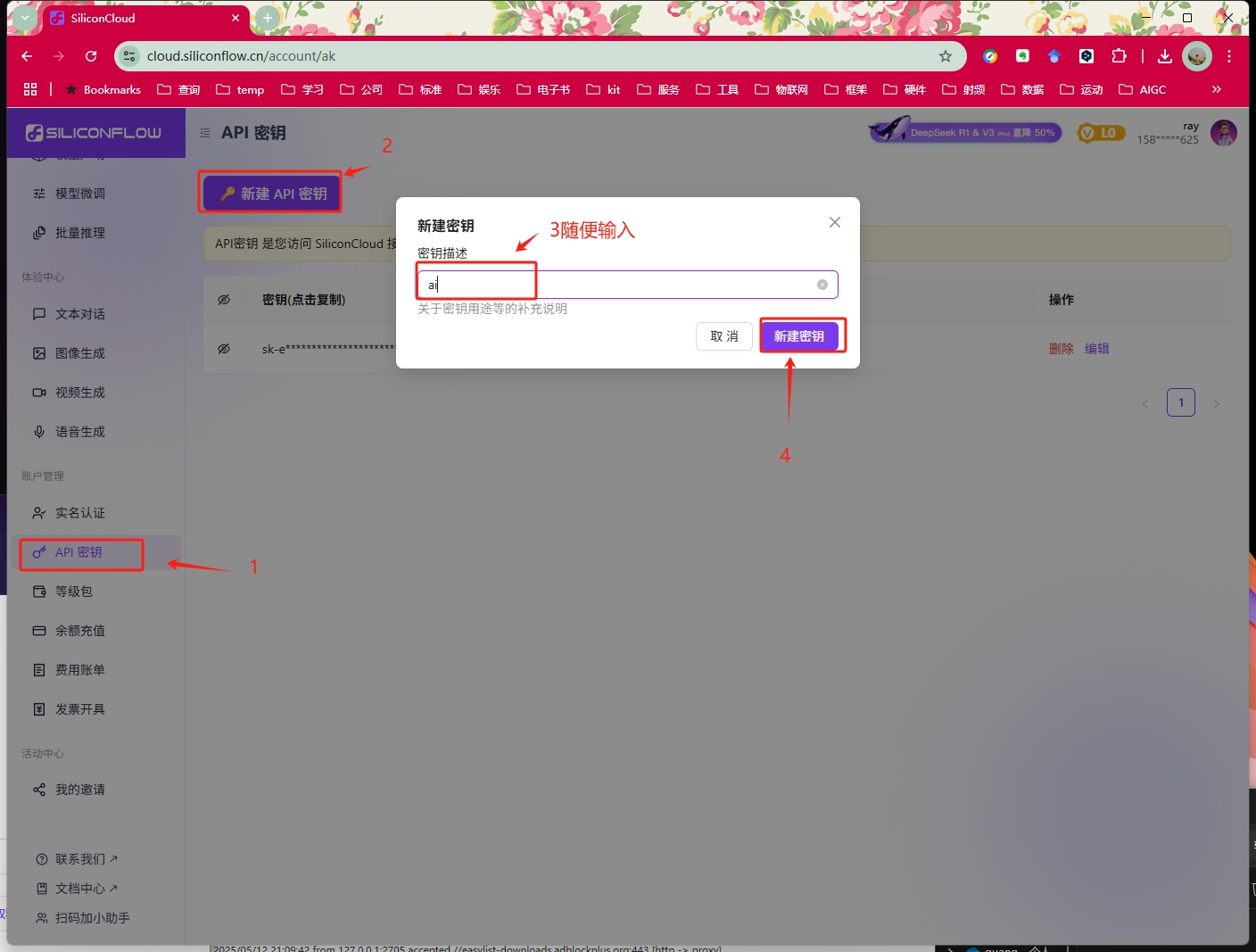
Task: Click the L0 level badge
Action: [1101, 133]
